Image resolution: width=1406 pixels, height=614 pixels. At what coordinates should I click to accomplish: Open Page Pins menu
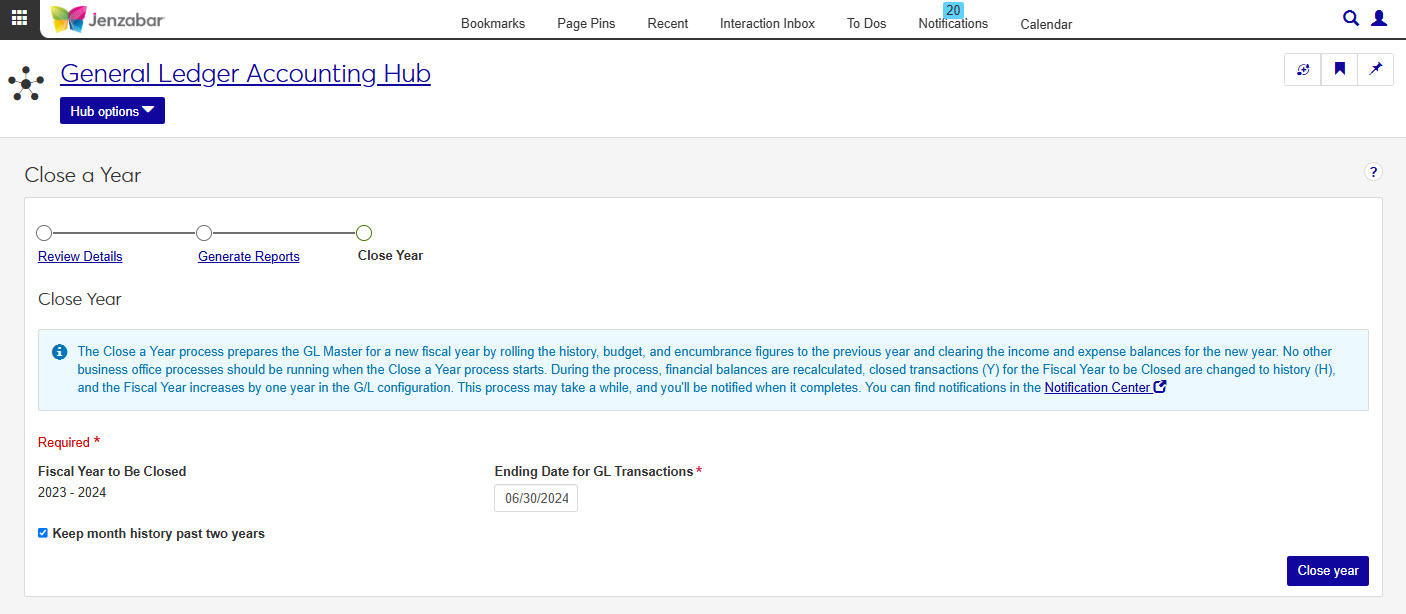(x=586, y=23)
